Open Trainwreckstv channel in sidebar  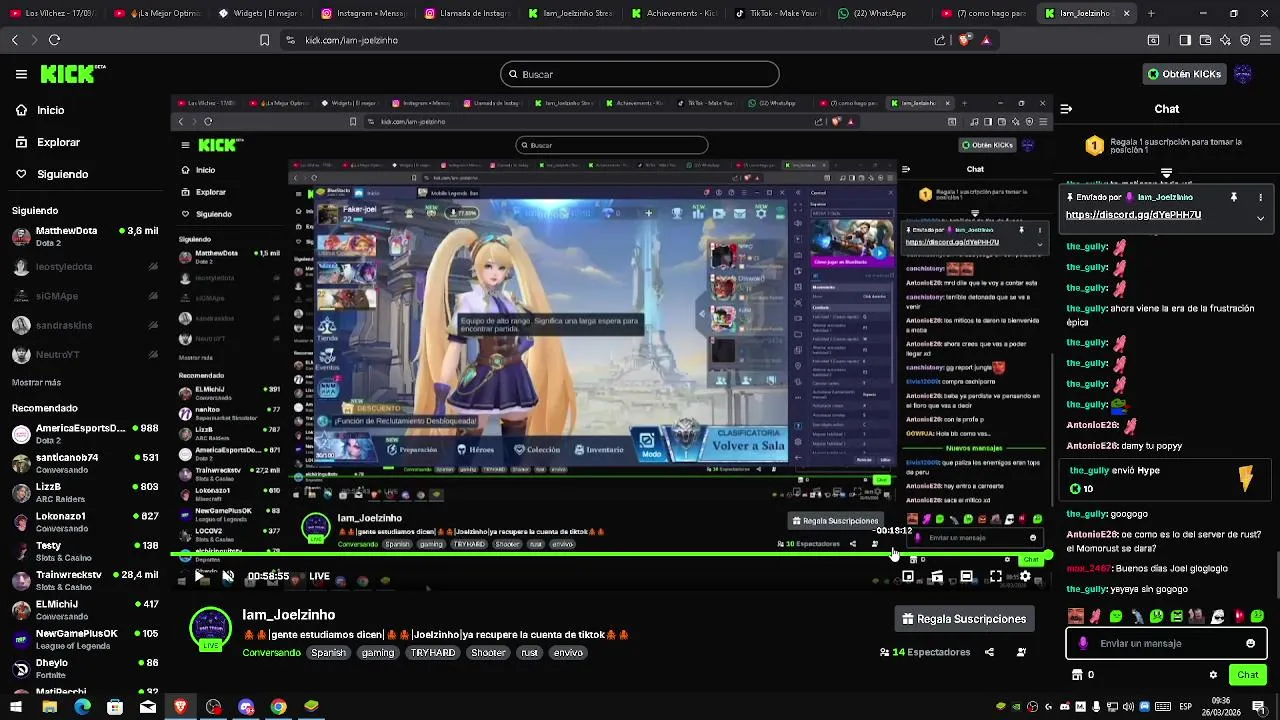point(85,581)
